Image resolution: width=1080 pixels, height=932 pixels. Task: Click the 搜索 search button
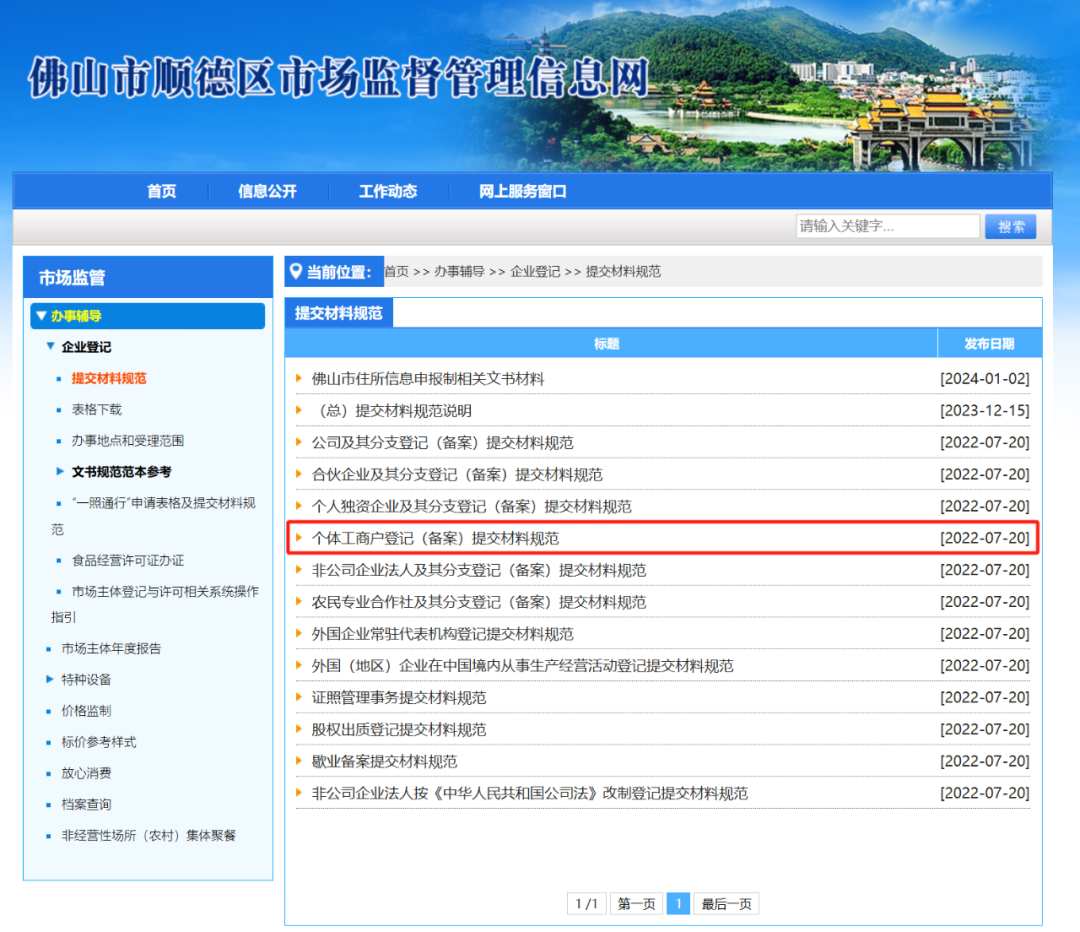pos(1010,227)
